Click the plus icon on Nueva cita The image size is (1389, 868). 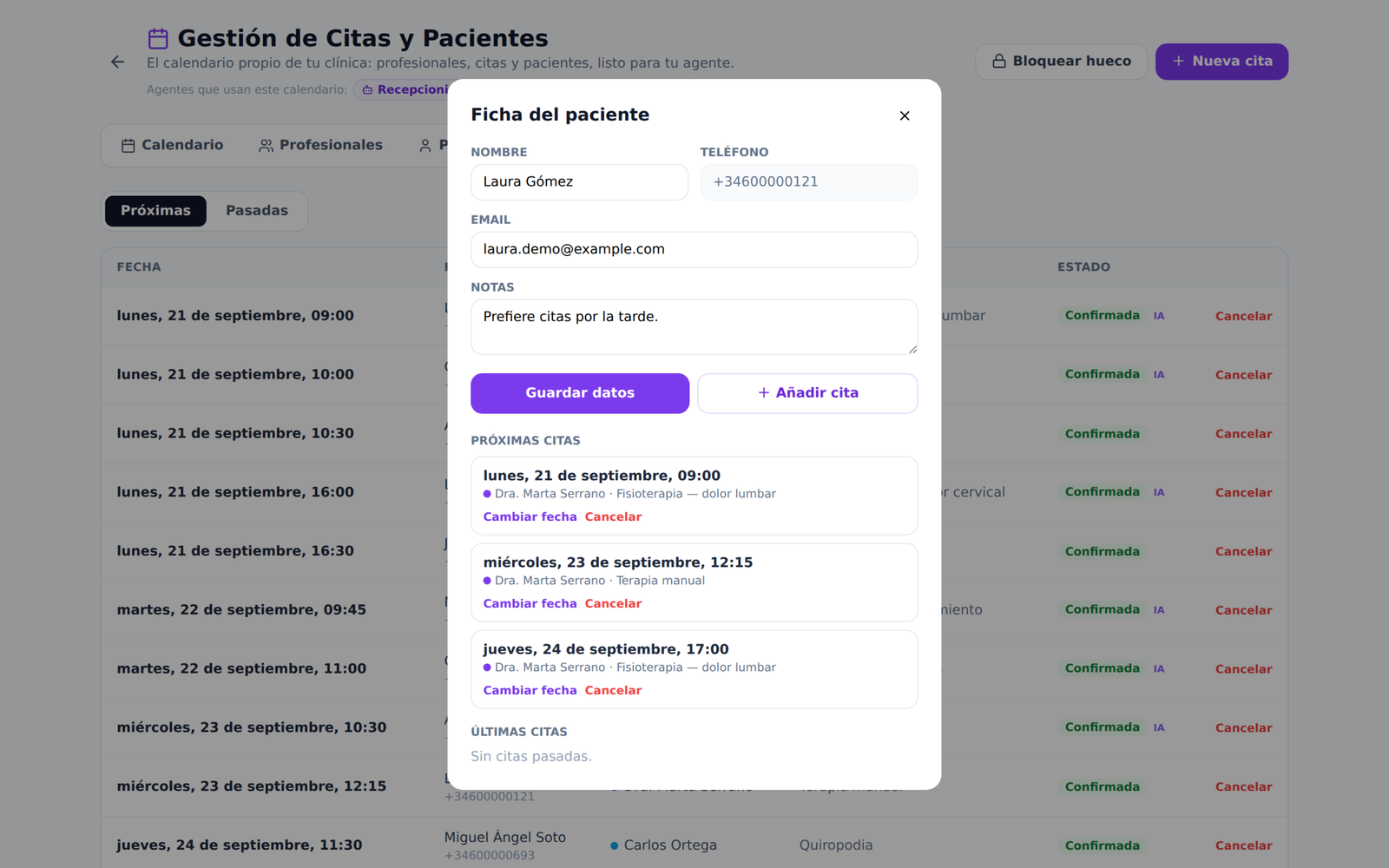pos(1178,61)
